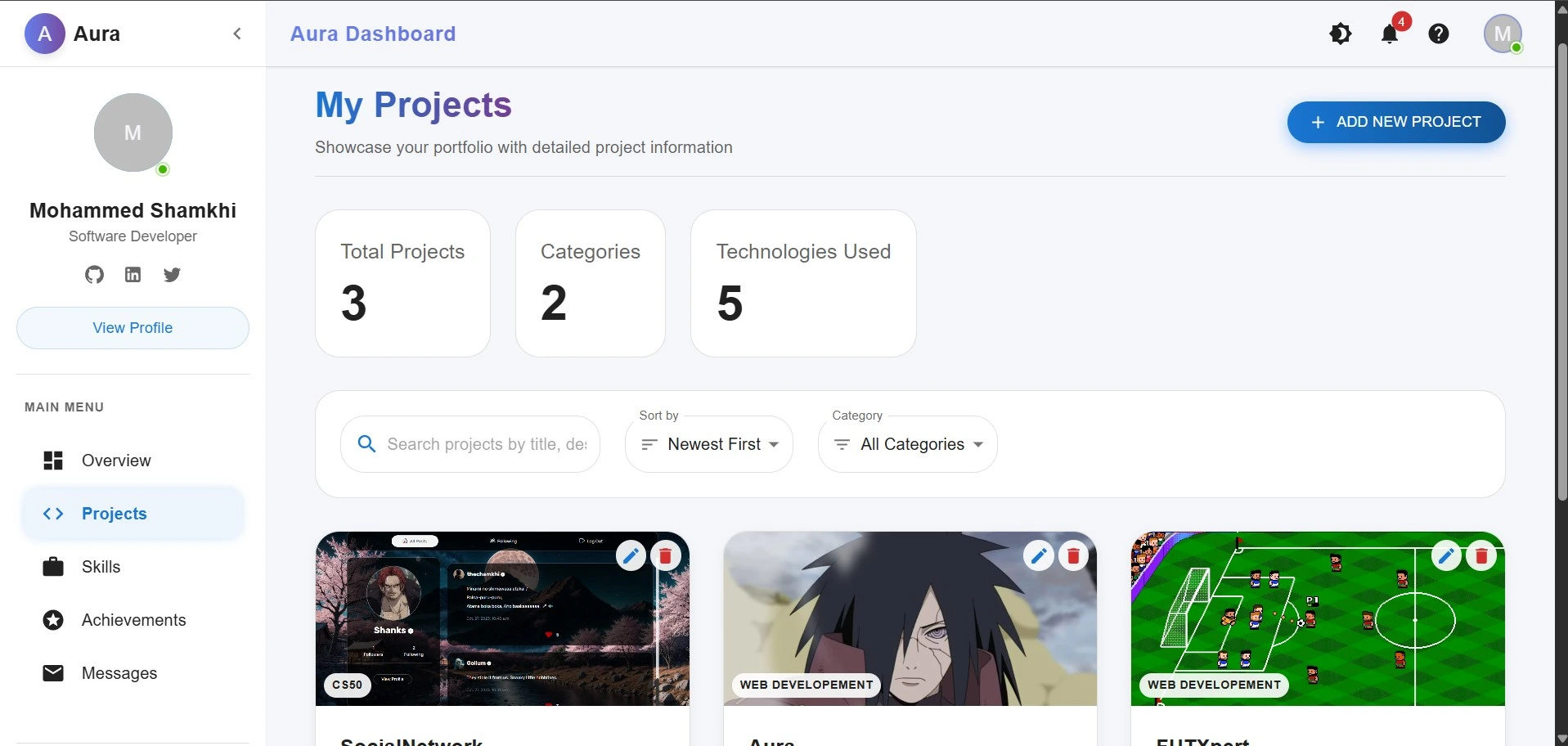
Task: Click Add New Project button
Action: pyautogui.click(x=1396, y=122)
